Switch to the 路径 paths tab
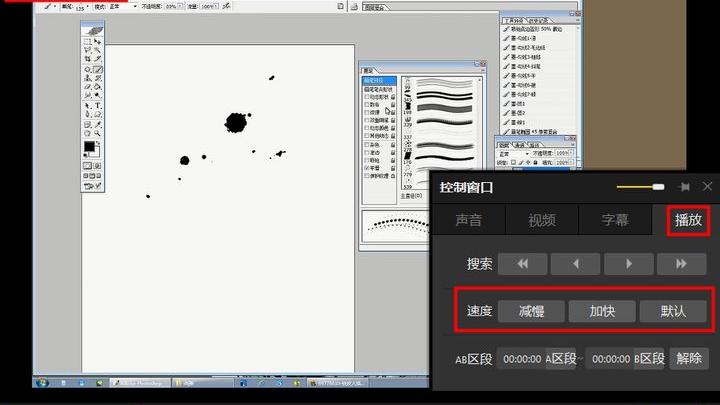This screenshot has height=405, width=720. click(x=535, y=145)
